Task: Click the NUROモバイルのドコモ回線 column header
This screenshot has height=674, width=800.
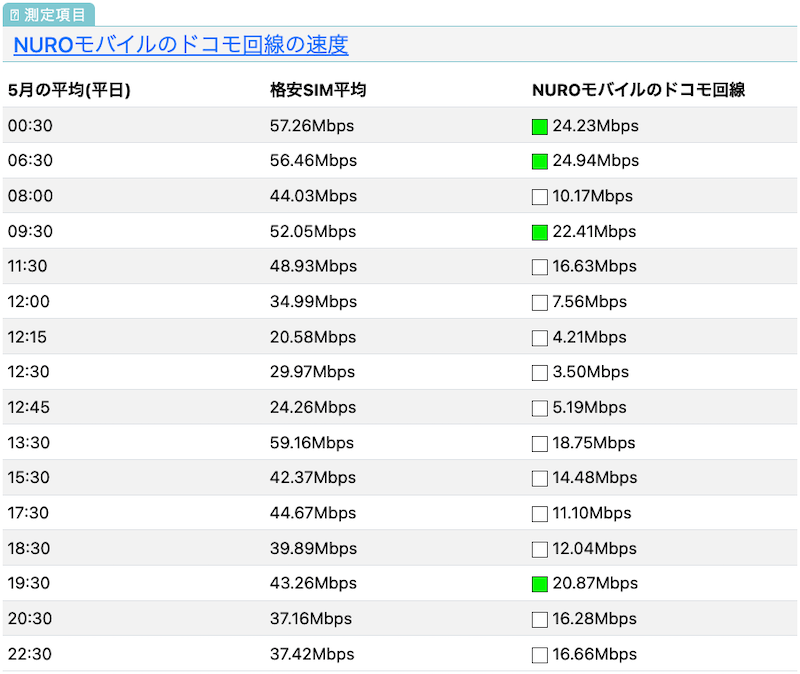Action: 638,90
